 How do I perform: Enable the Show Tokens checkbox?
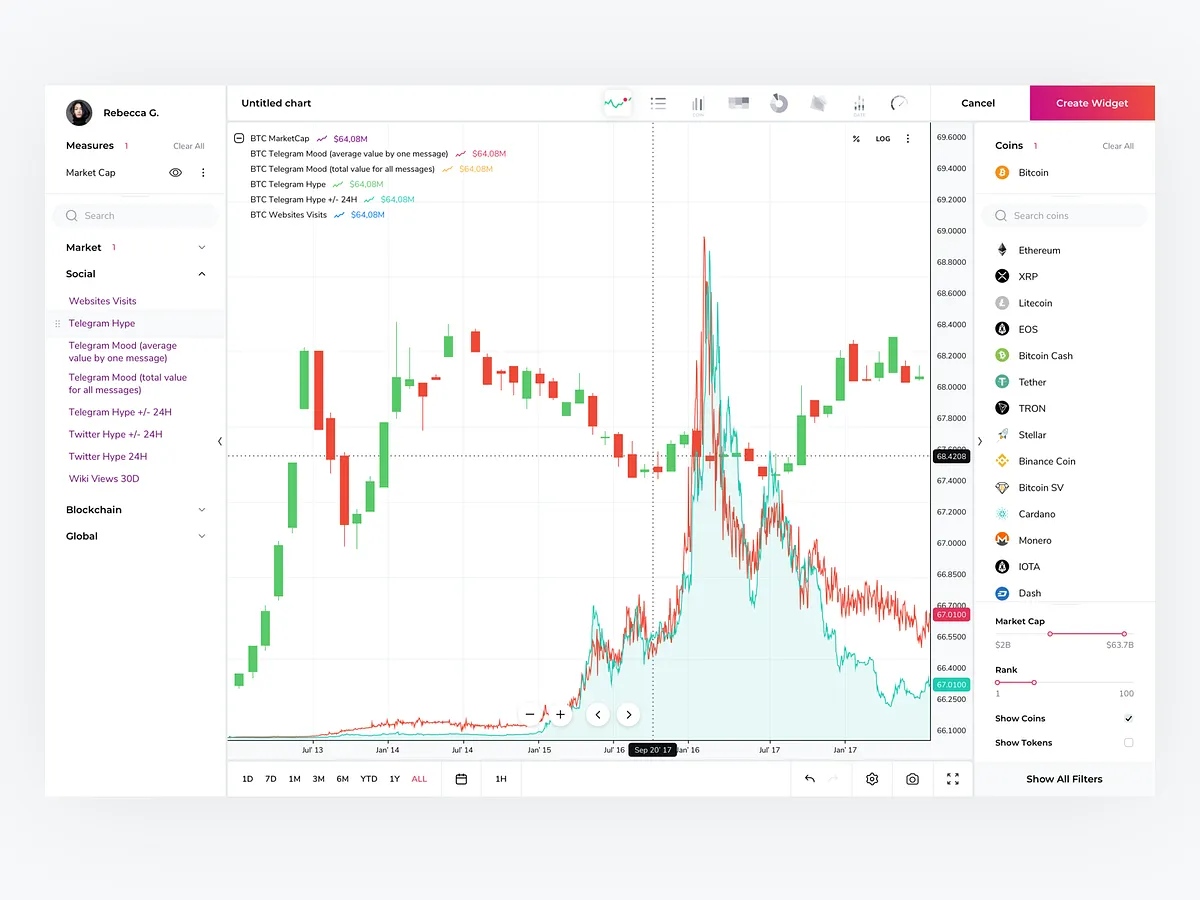pos(1129,742)
